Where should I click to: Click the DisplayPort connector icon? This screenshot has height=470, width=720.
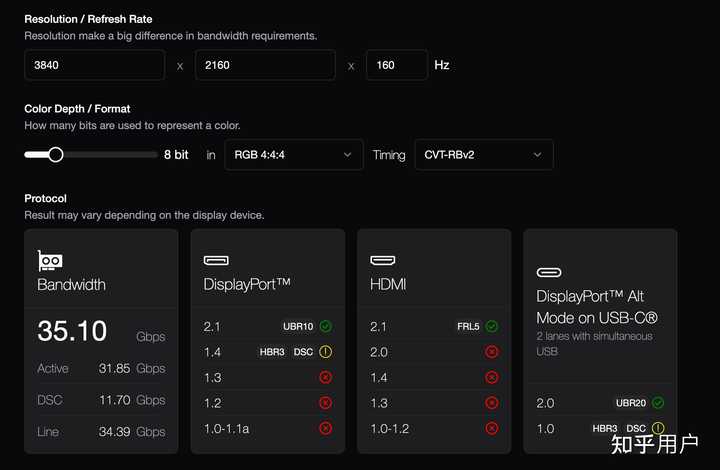216,261
